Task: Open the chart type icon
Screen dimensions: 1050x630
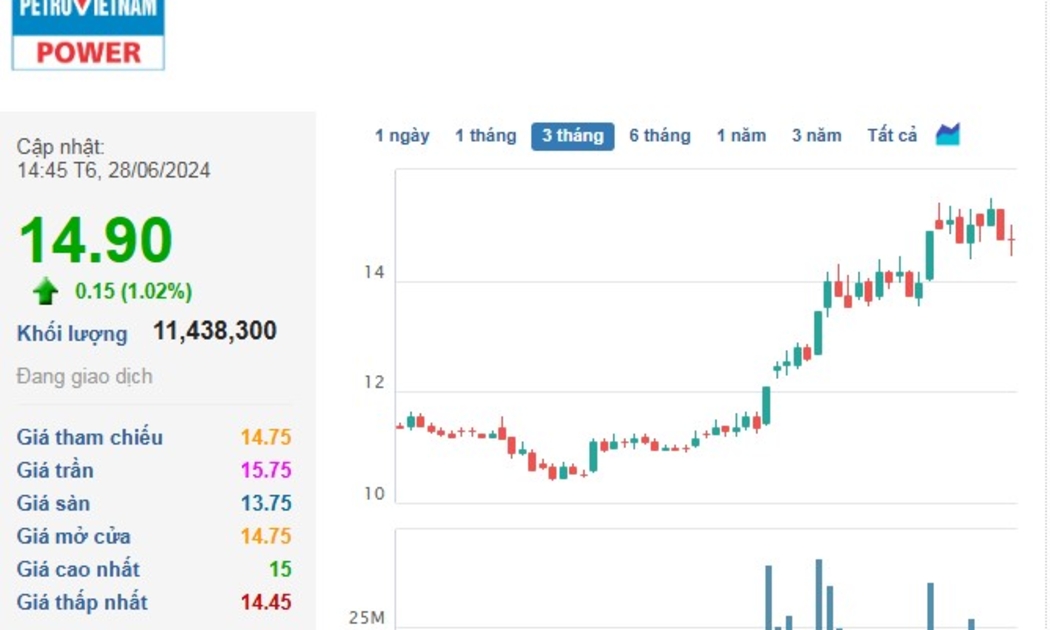Action: point(947,135)
